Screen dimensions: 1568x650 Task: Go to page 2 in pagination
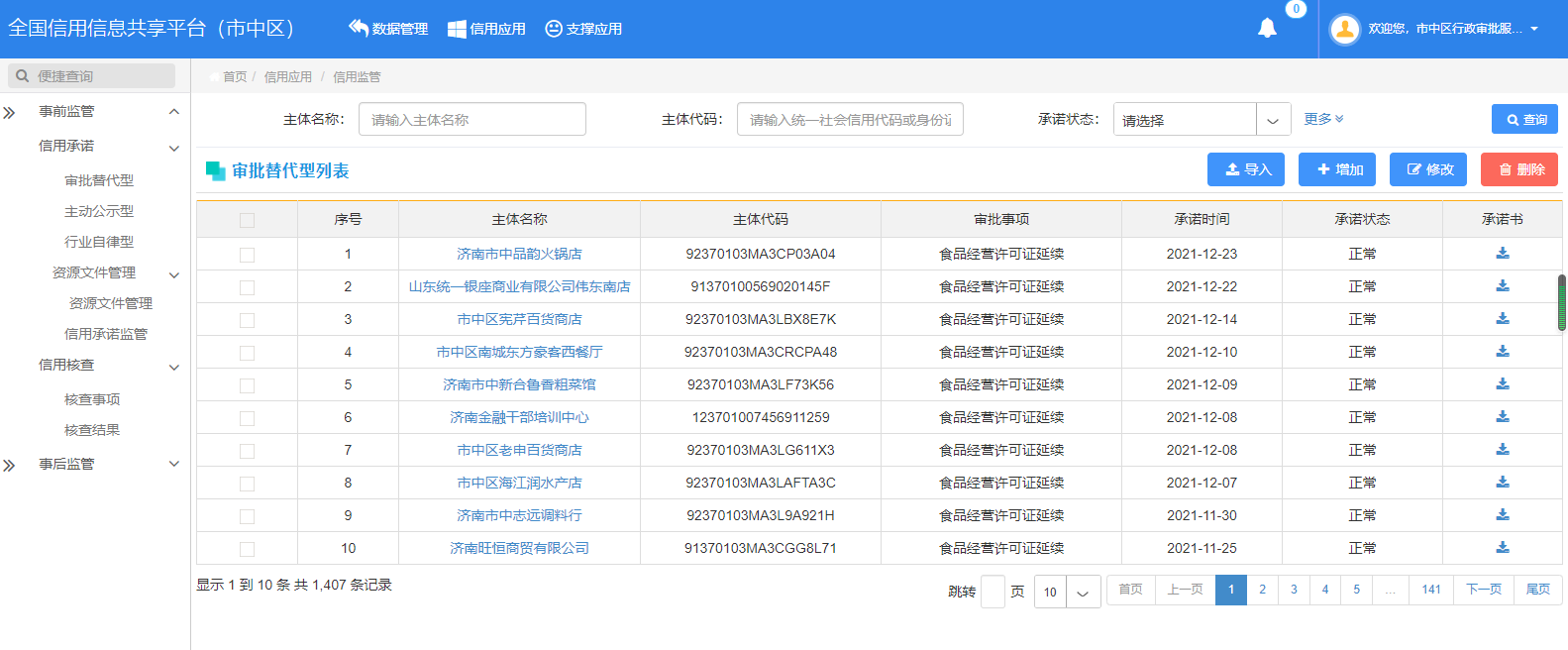[x=1262, y=590]
